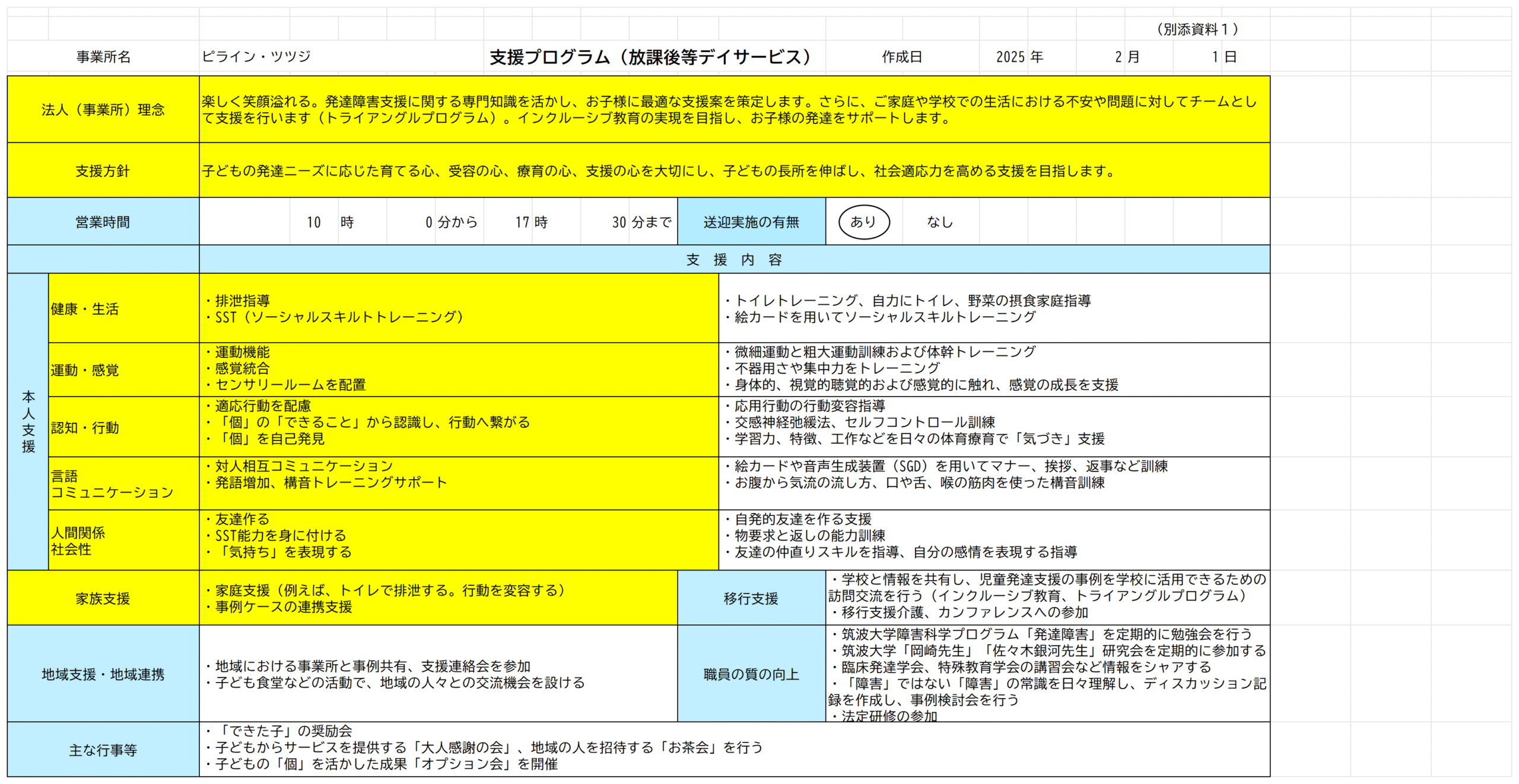Viewport: 1519px width, 784px height.
Task: Click the 0 分から minutes cell
Action: [452, 222]
